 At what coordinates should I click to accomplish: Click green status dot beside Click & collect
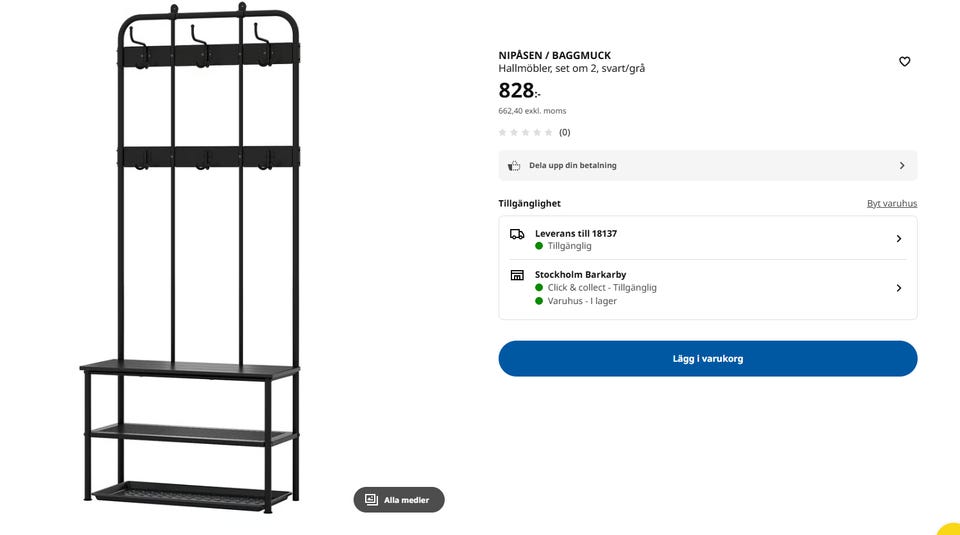tap(539, 288)
